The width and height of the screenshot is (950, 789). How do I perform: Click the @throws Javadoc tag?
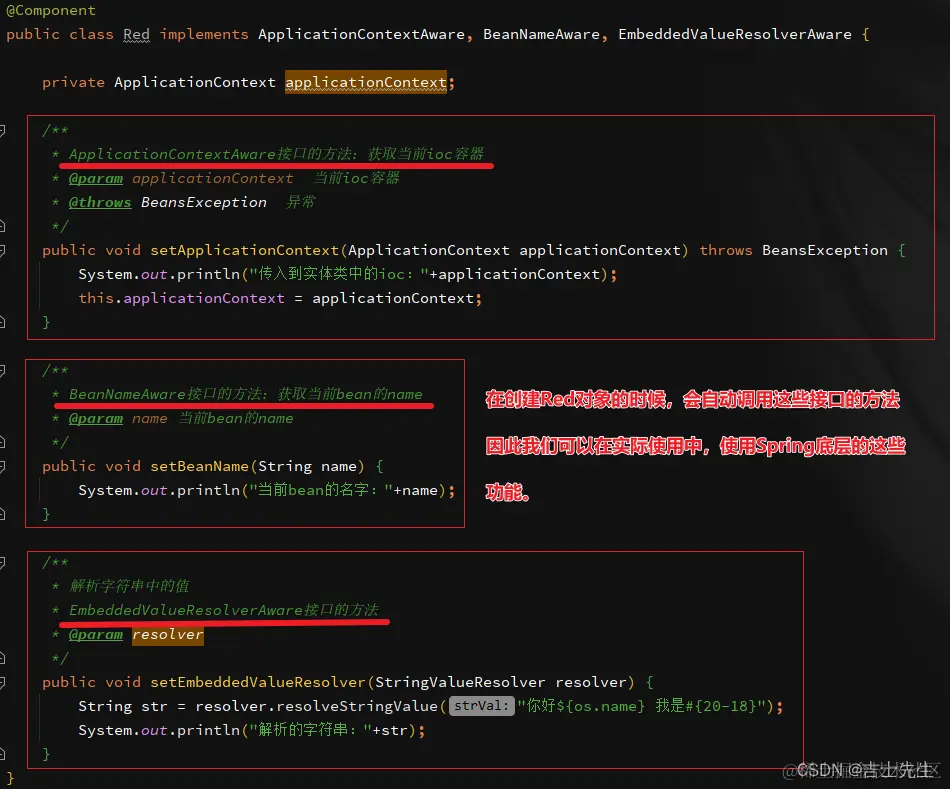point(100,202)
